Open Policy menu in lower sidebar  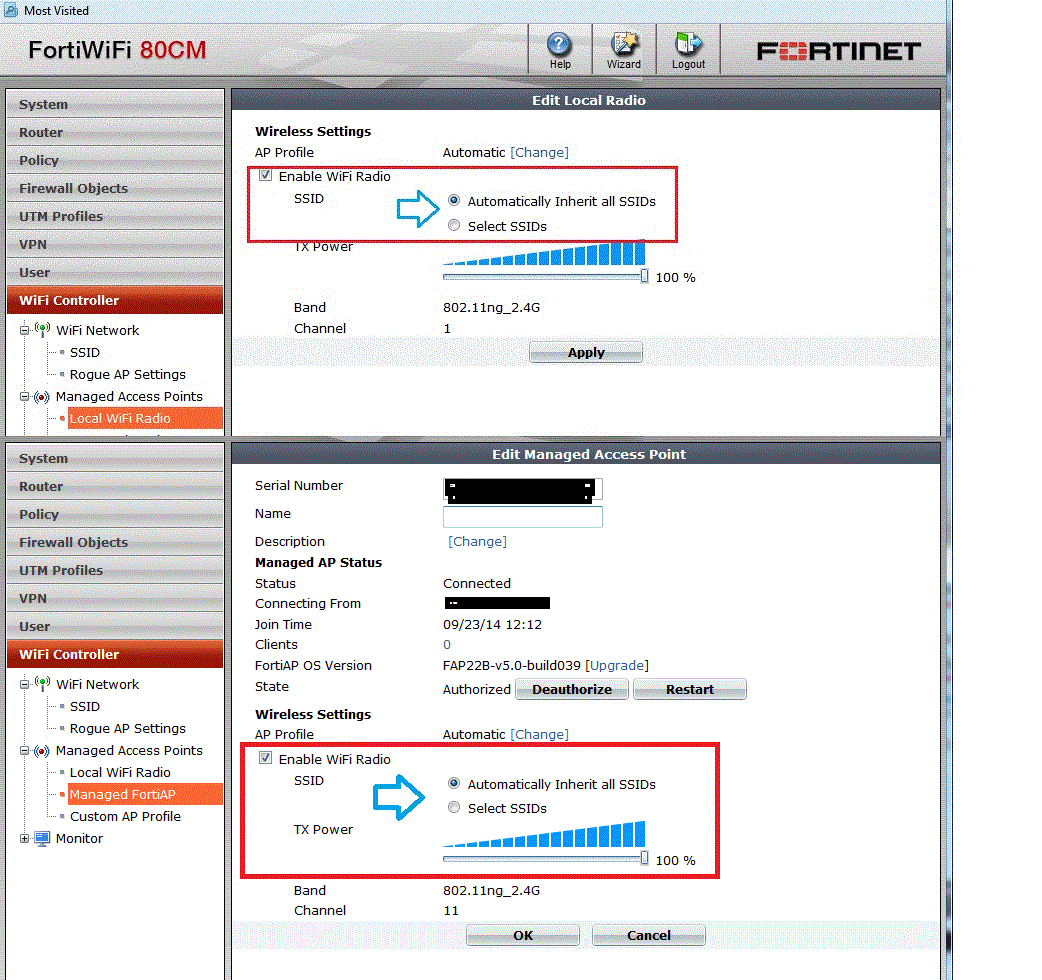coord(115,514)
